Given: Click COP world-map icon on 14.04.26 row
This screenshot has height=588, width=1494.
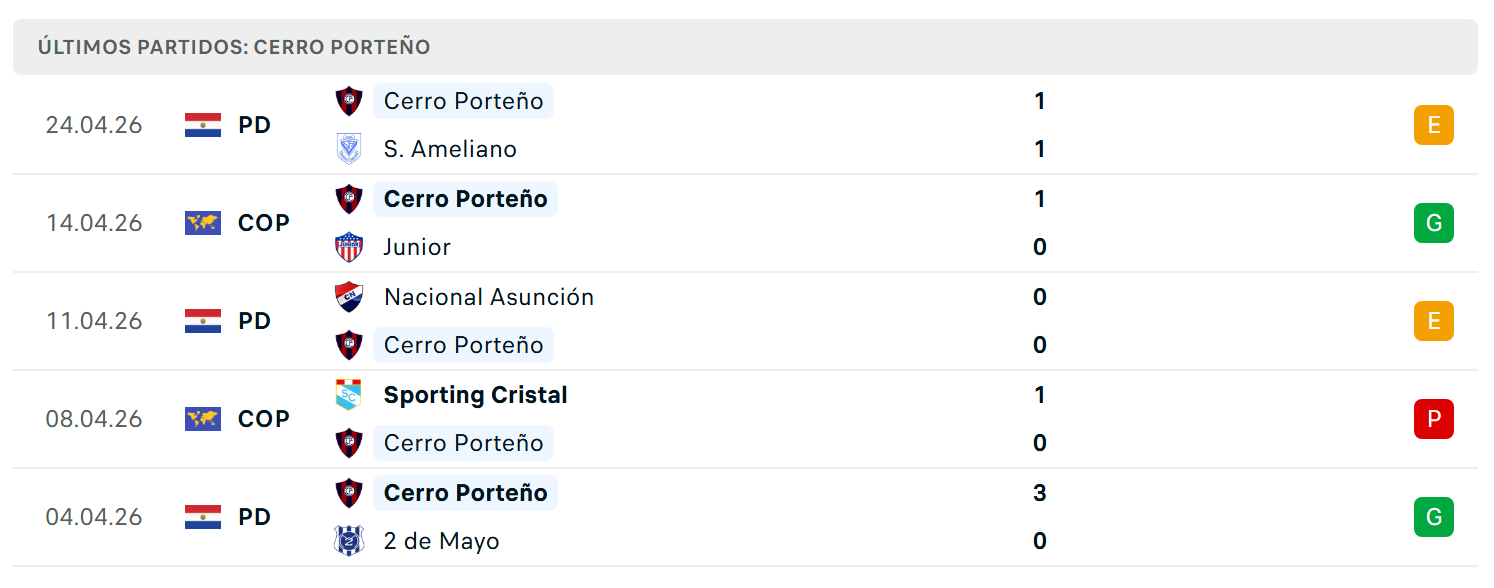Looking at the screenshot, I should point(203,223).
